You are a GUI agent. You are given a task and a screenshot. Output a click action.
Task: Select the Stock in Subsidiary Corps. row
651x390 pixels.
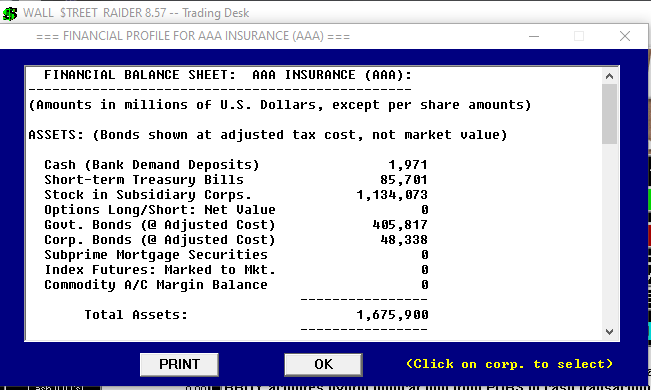coord(236,195)
